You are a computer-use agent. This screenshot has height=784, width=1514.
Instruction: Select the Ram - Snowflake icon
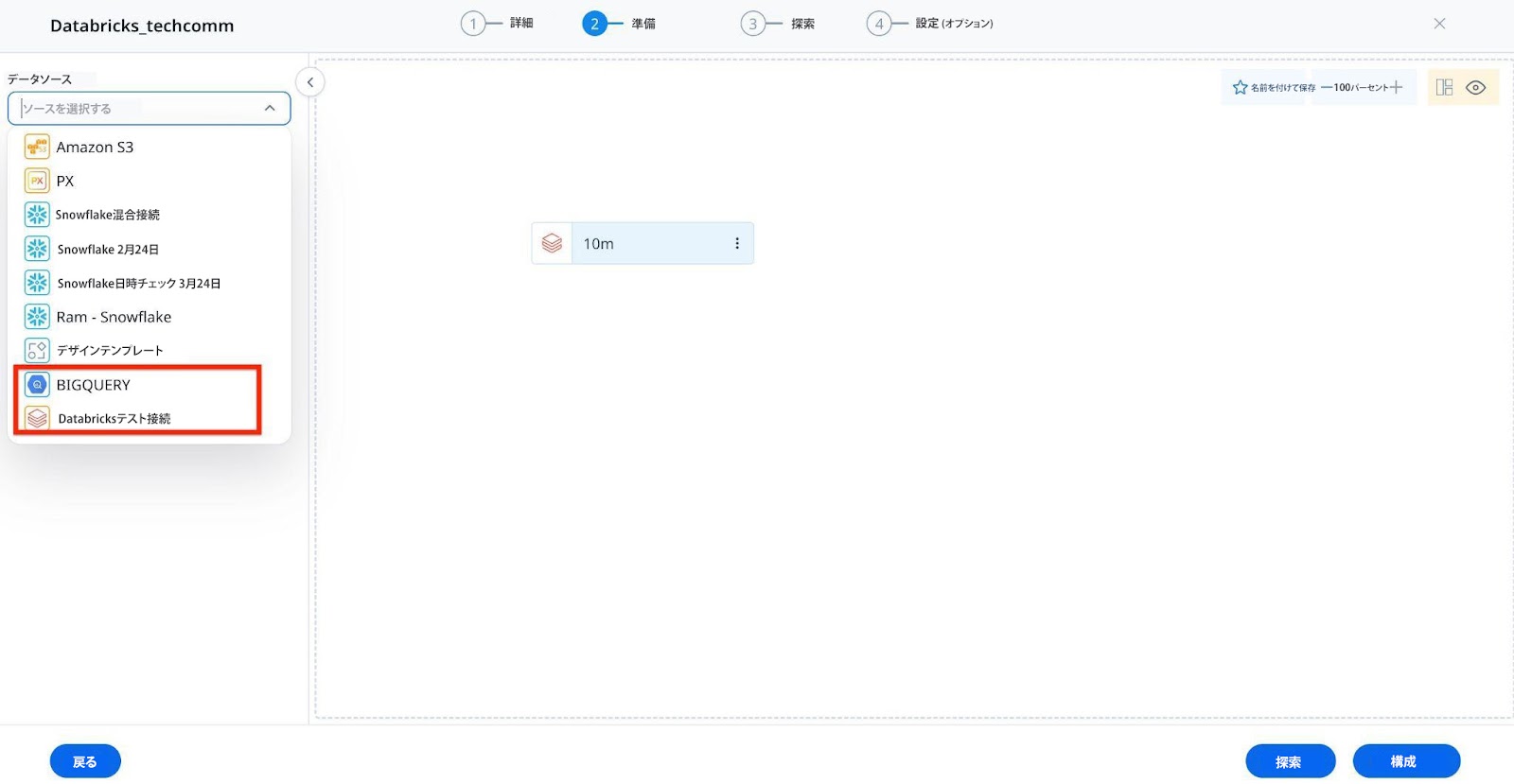coord(37,317)
